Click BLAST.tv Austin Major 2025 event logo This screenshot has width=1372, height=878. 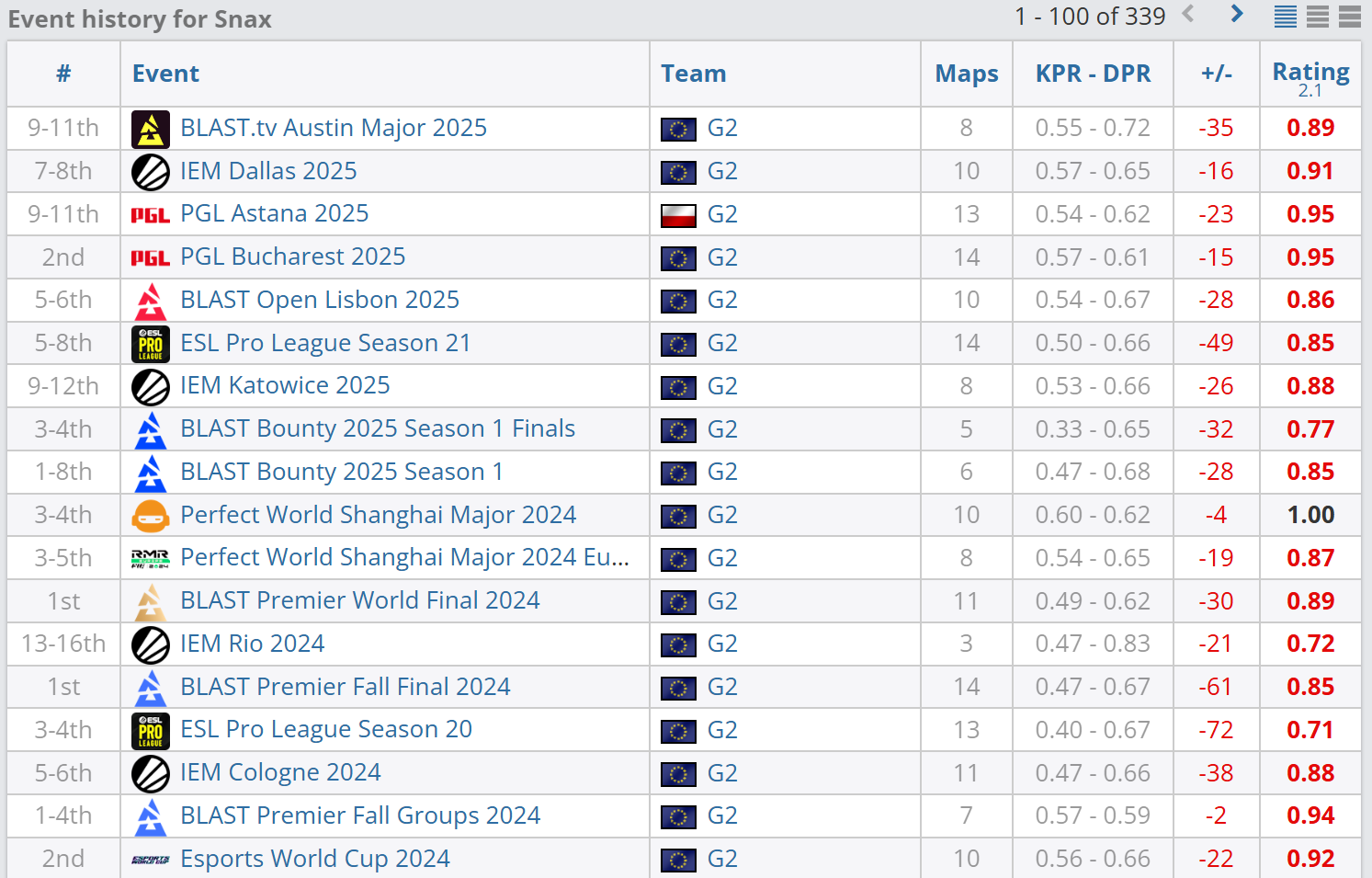tap(151, 129)
